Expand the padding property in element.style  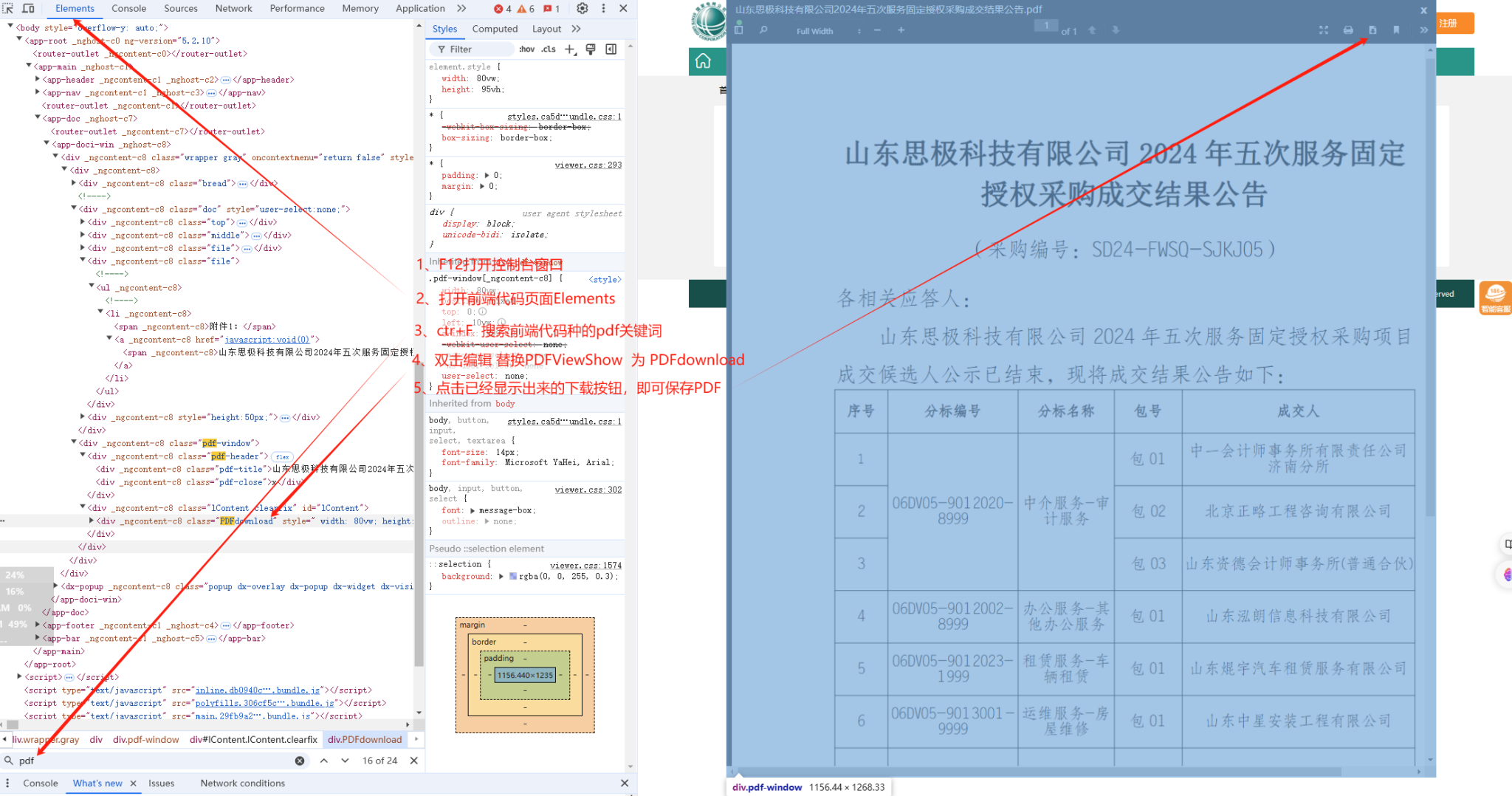487,175
